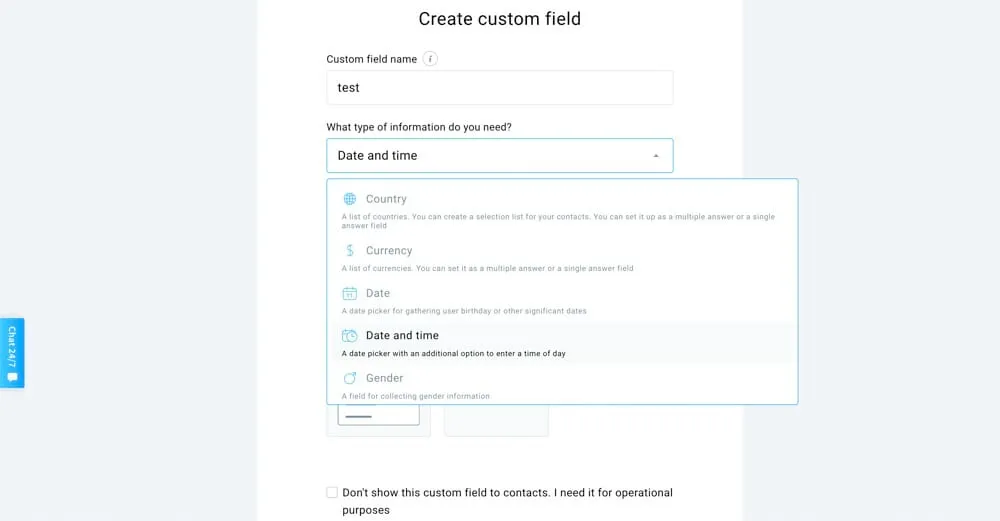
Task: Click the globe icon for Country
Action: click(x=349, y=199)
